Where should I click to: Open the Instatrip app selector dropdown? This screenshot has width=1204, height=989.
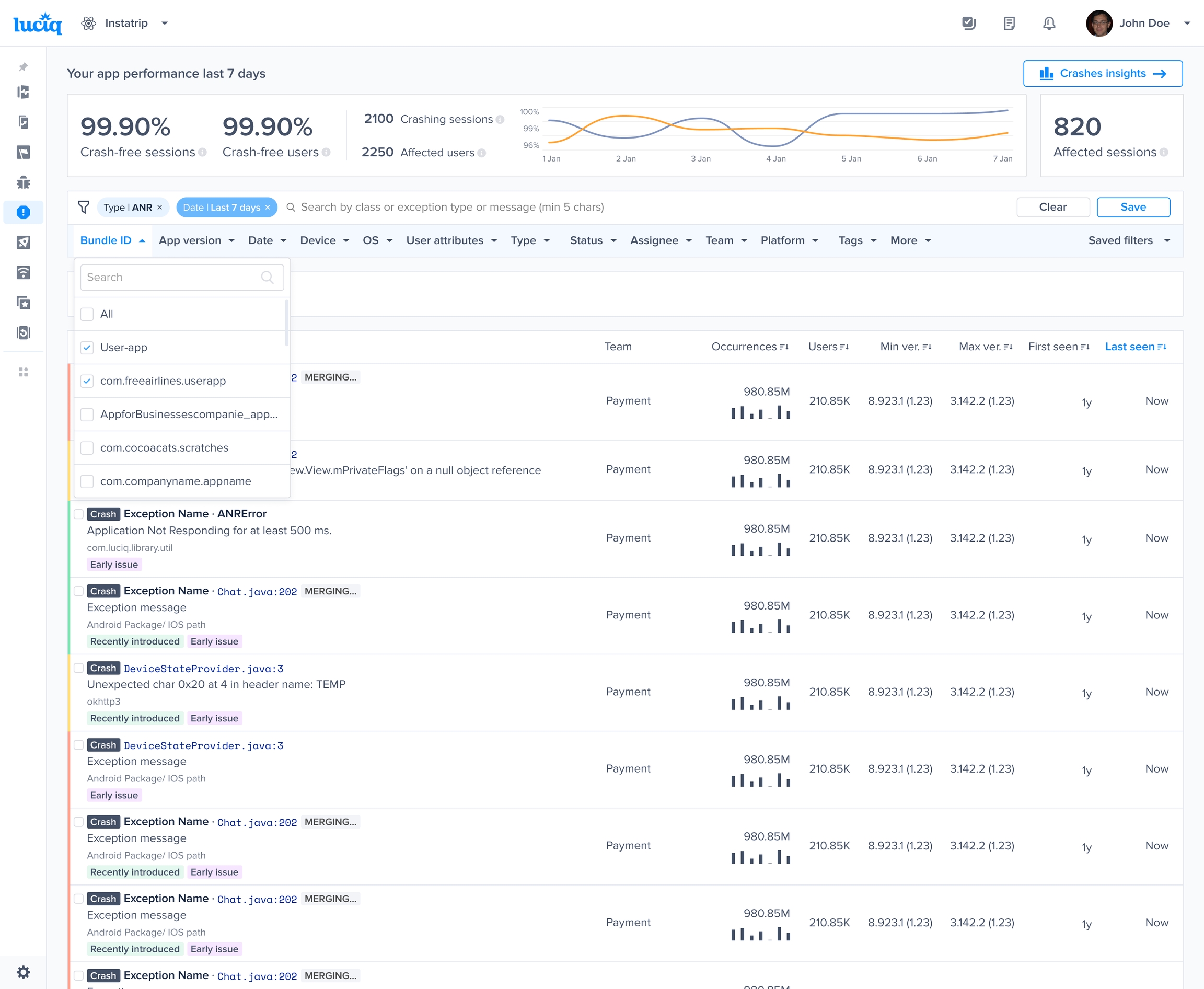click(x=125, y=24)
